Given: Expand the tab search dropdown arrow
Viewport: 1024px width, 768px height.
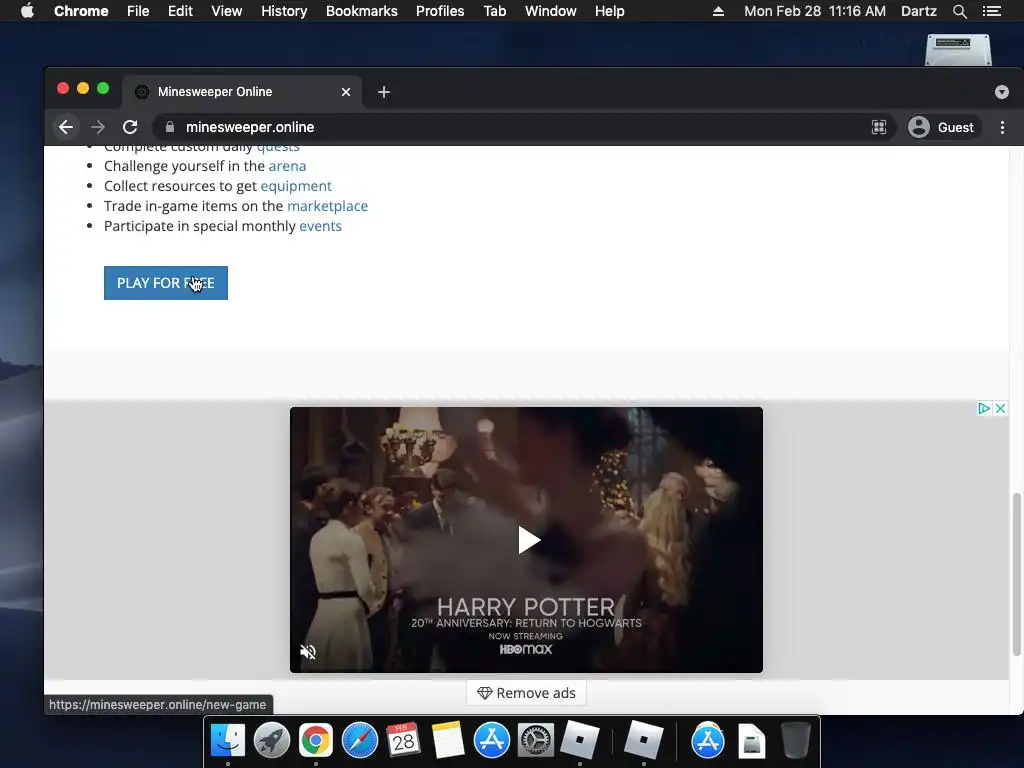Looking at the screenshot, I should tap(1002, 92).
